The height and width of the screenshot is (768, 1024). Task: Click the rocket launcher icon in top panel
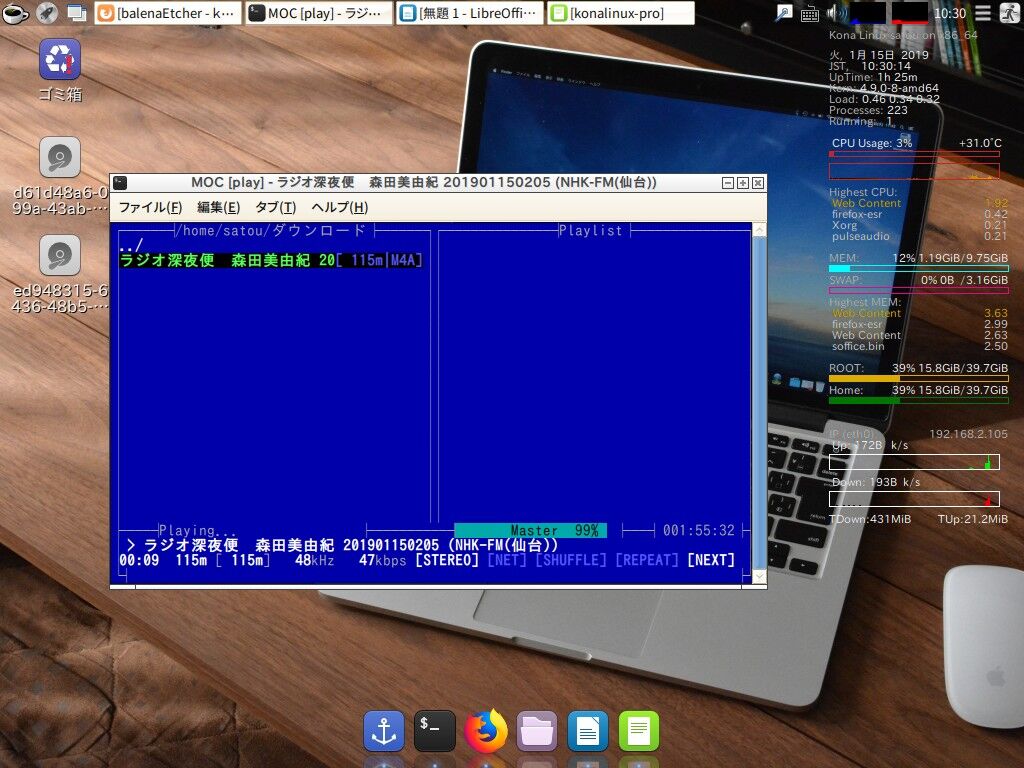46,12
